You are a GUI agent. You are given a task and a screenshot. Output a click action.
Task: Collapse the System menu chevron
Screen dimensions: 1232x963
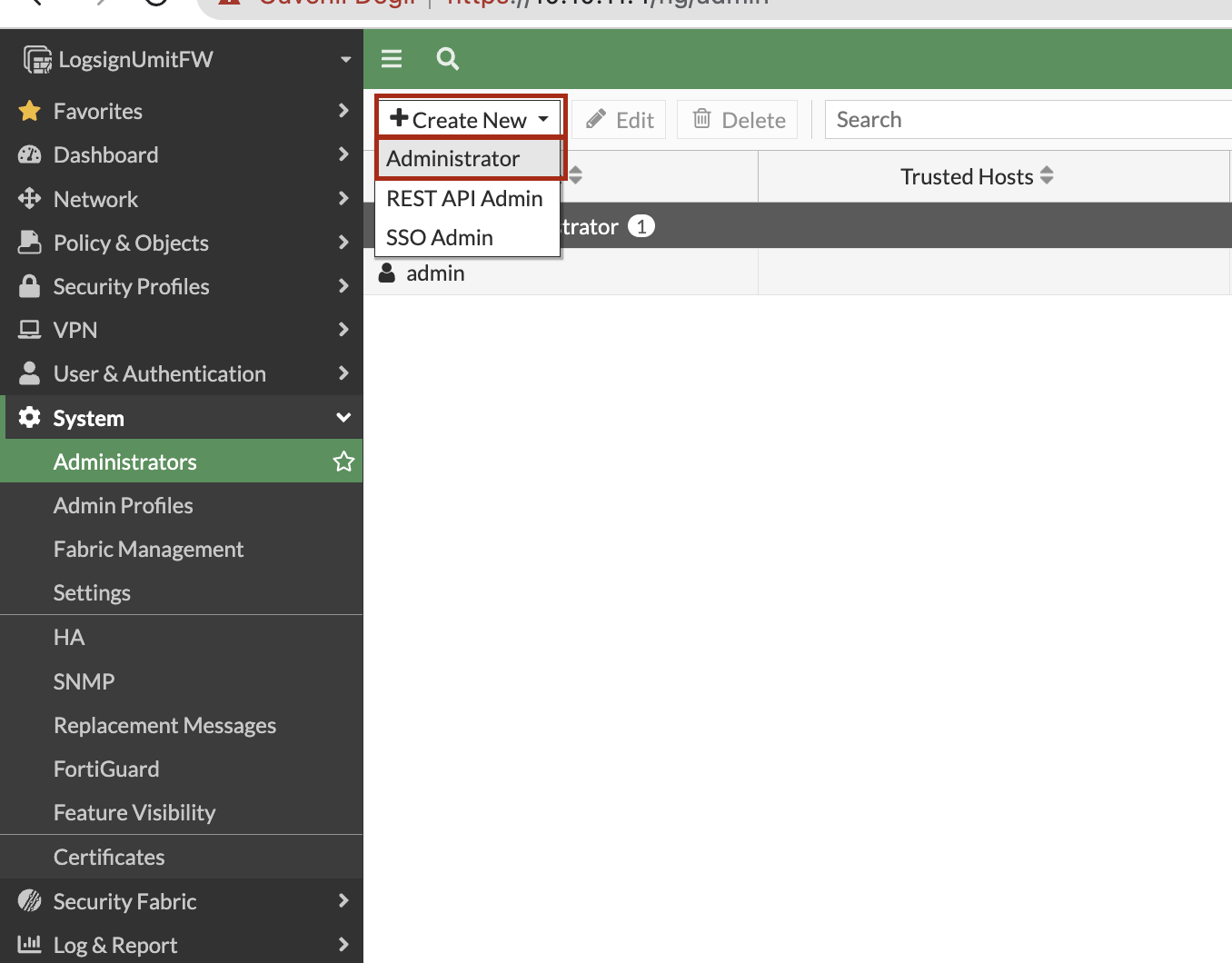click(343, 418)
